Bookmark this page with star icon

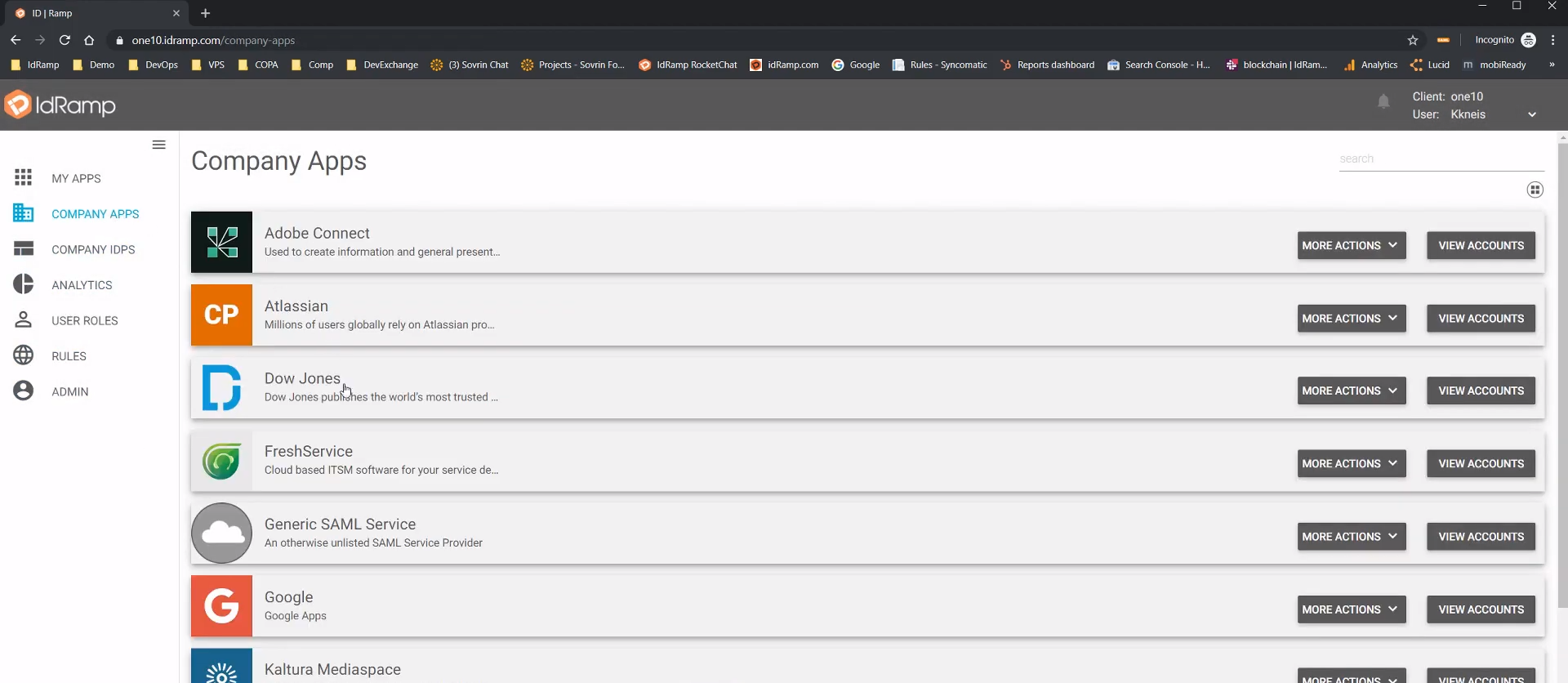pyautogui.click(x=1413, y=40)
